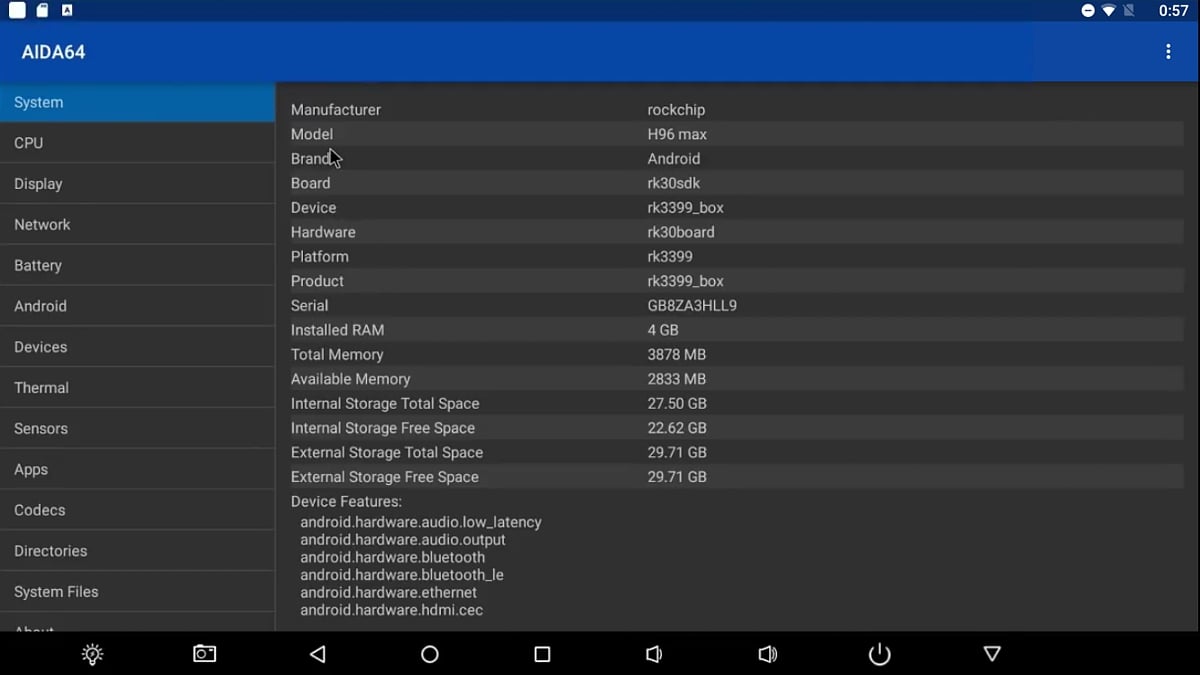Hide the navigation bar with the down arrow
The image size is (1200, 675).
(x=992, y=654)
